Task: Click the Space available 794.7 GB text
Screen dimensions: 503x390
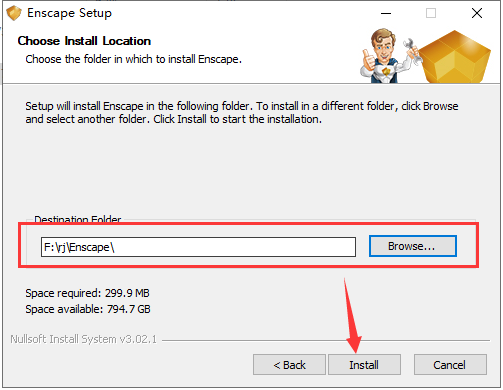Action: [x=88, y=309]
